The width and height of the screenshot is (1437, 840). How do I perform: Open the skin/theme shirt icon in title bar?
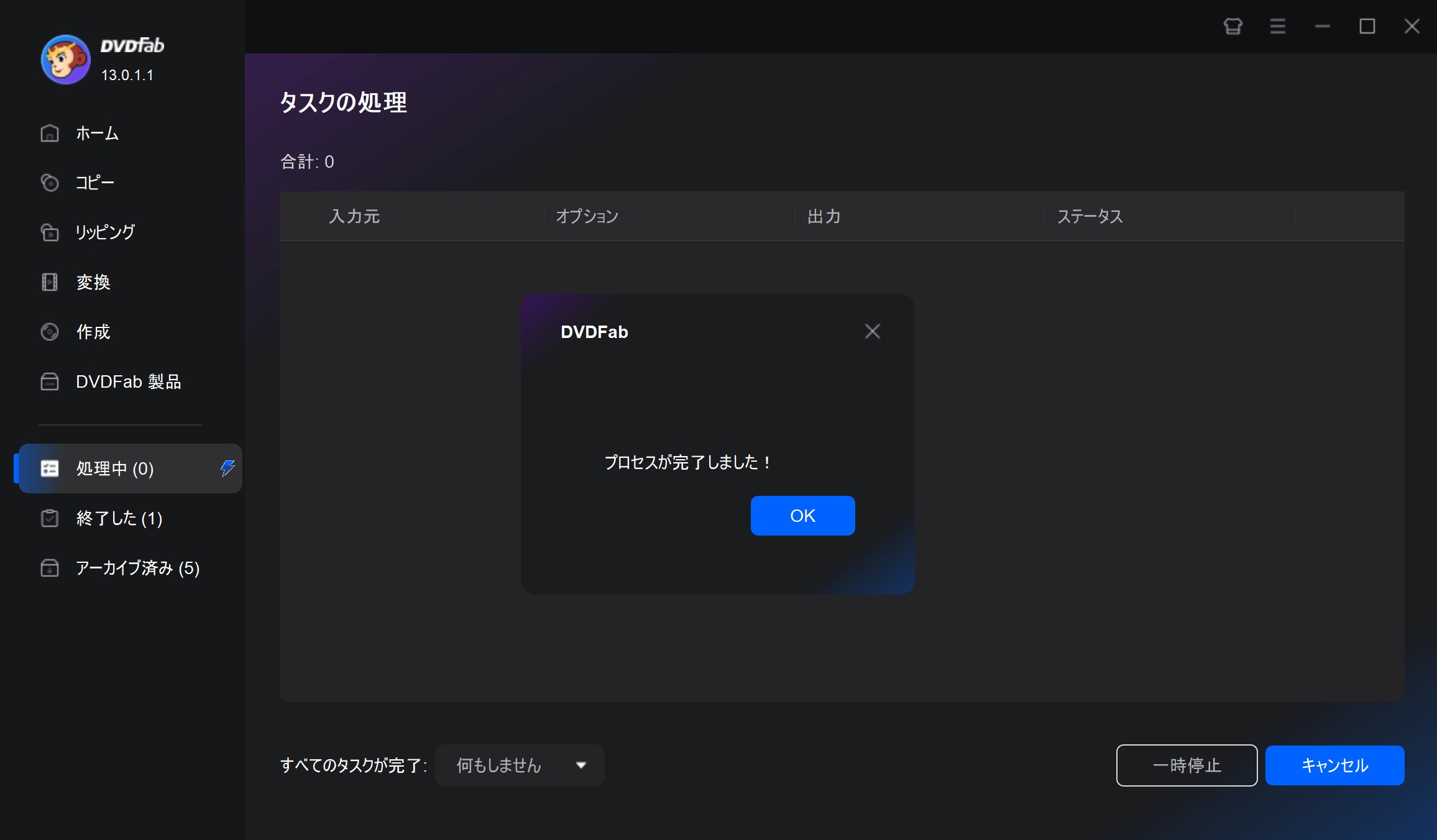click(x=1233, y=26)
